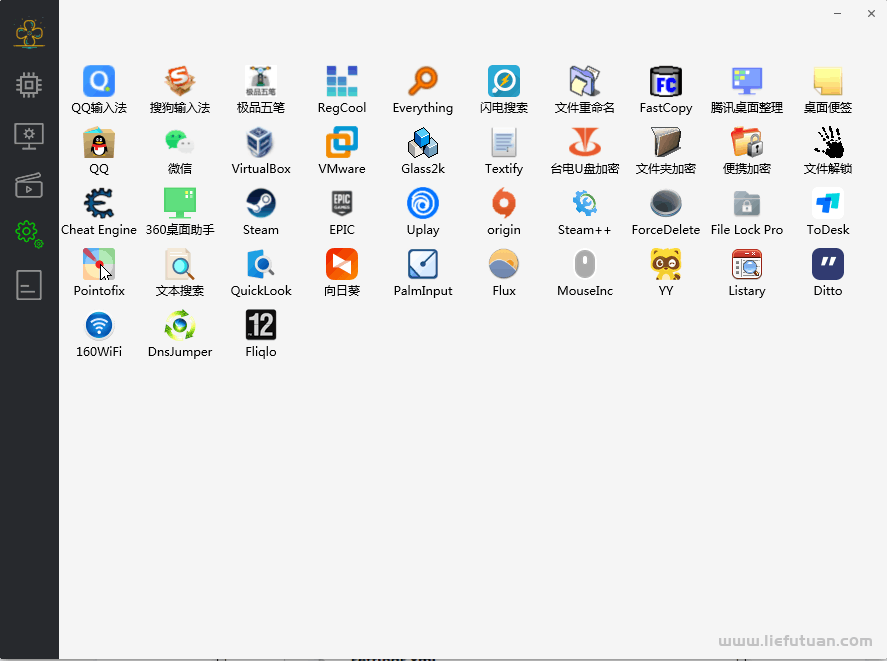Select the media clapperboard sidebar tab
Viewport: 887px width, 661px height.
coord(29,185)
